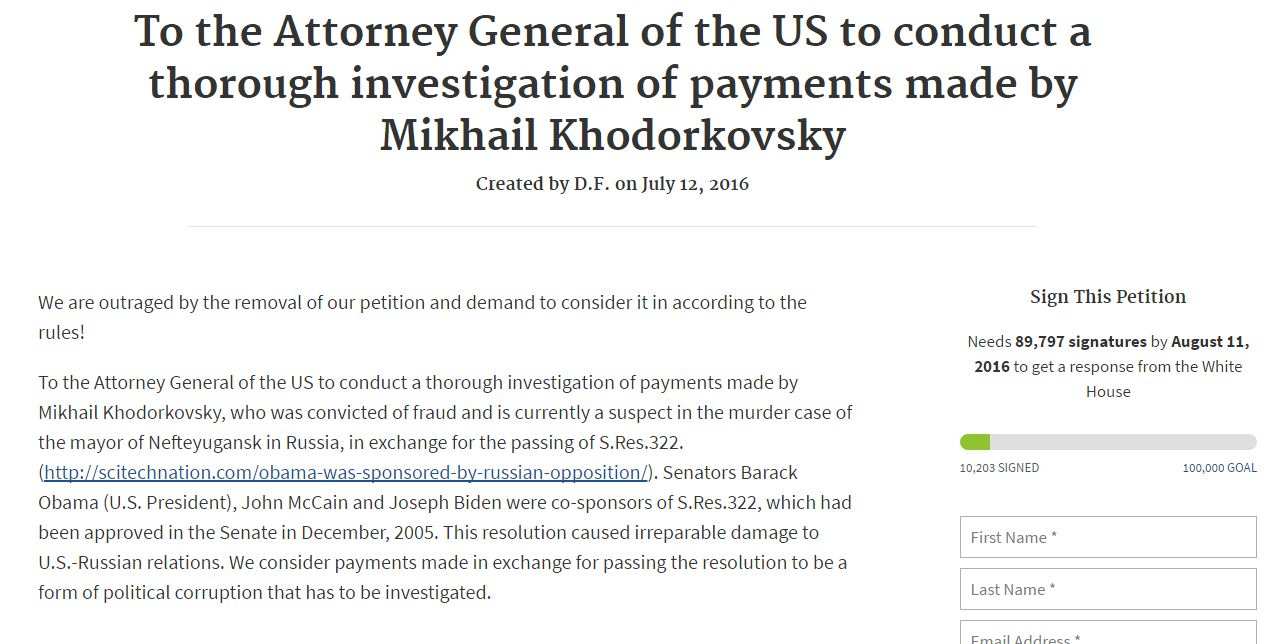Click the "100,000 GOAL" label

(1219, 468)
